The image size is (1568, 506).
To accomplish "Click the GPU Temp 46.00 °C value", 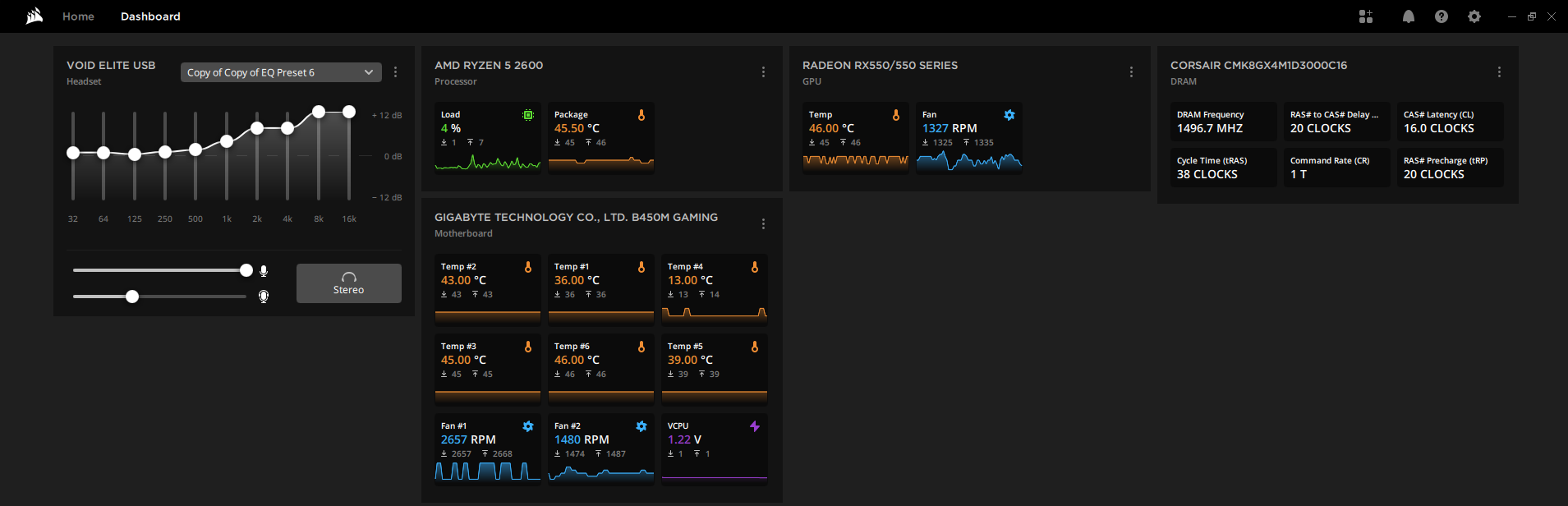I will 831,128.
